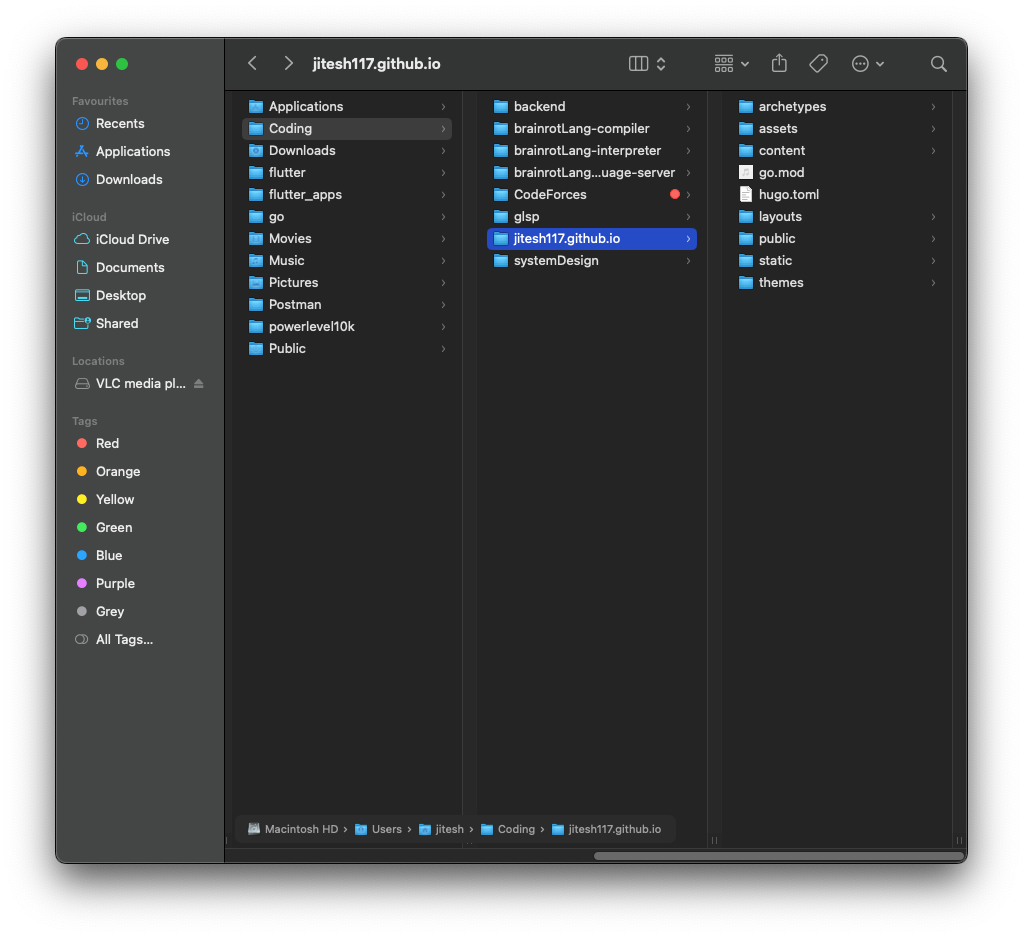This screenshot has height=937, width=1023.
Task: Navigate back using the back arrow
Action: [x=251, y=63]
